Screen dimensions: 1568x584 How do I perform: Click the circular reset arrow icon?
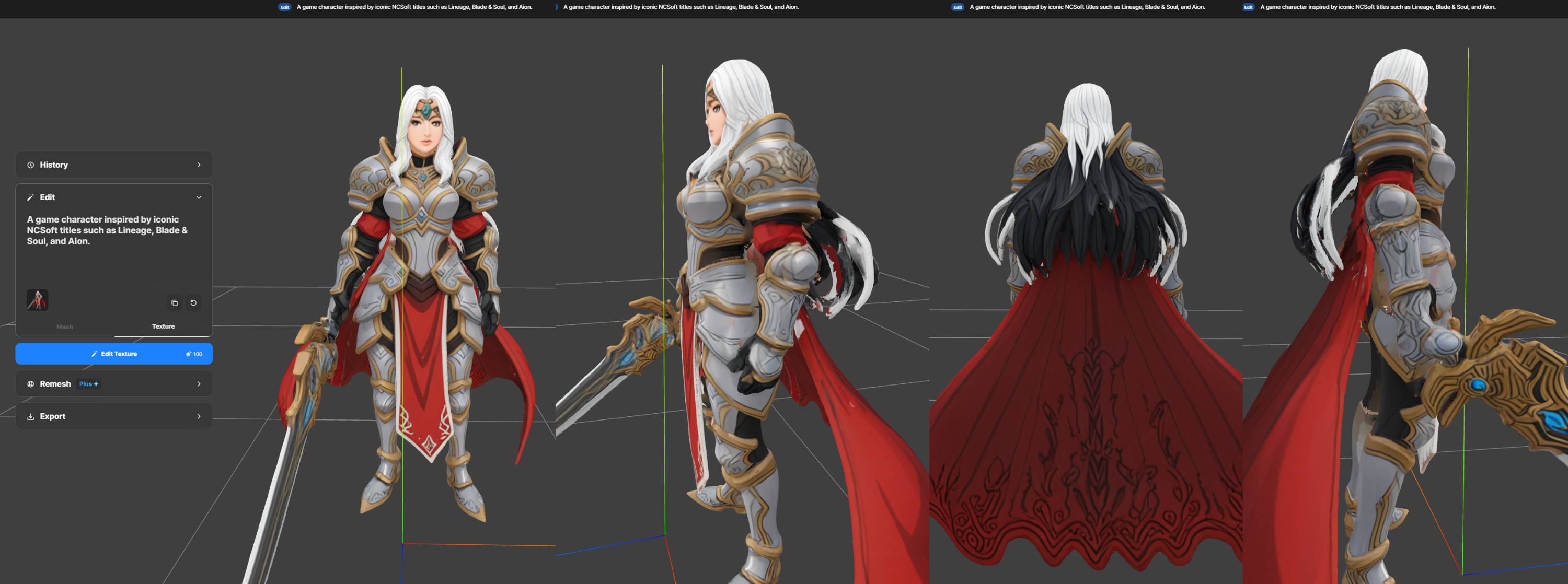(193, 303)
